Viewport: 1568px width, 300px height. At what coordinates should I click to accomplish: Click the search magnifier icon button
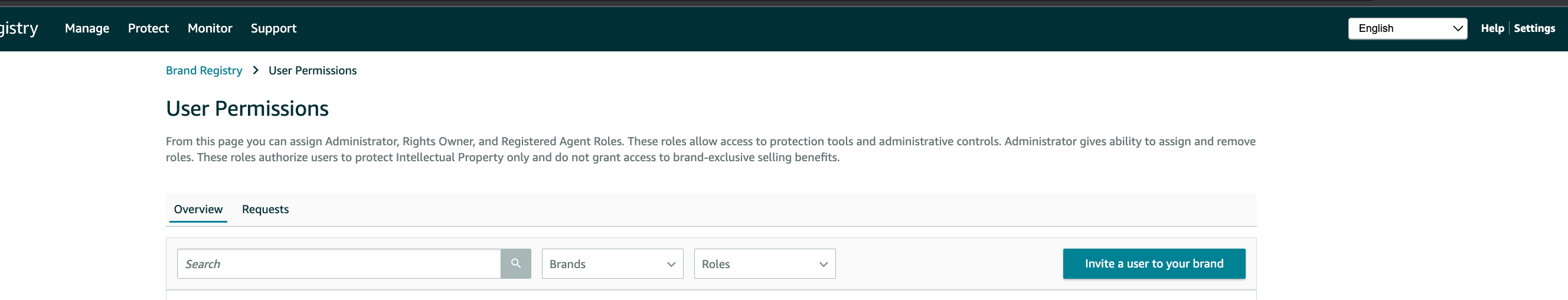[515, 263]
